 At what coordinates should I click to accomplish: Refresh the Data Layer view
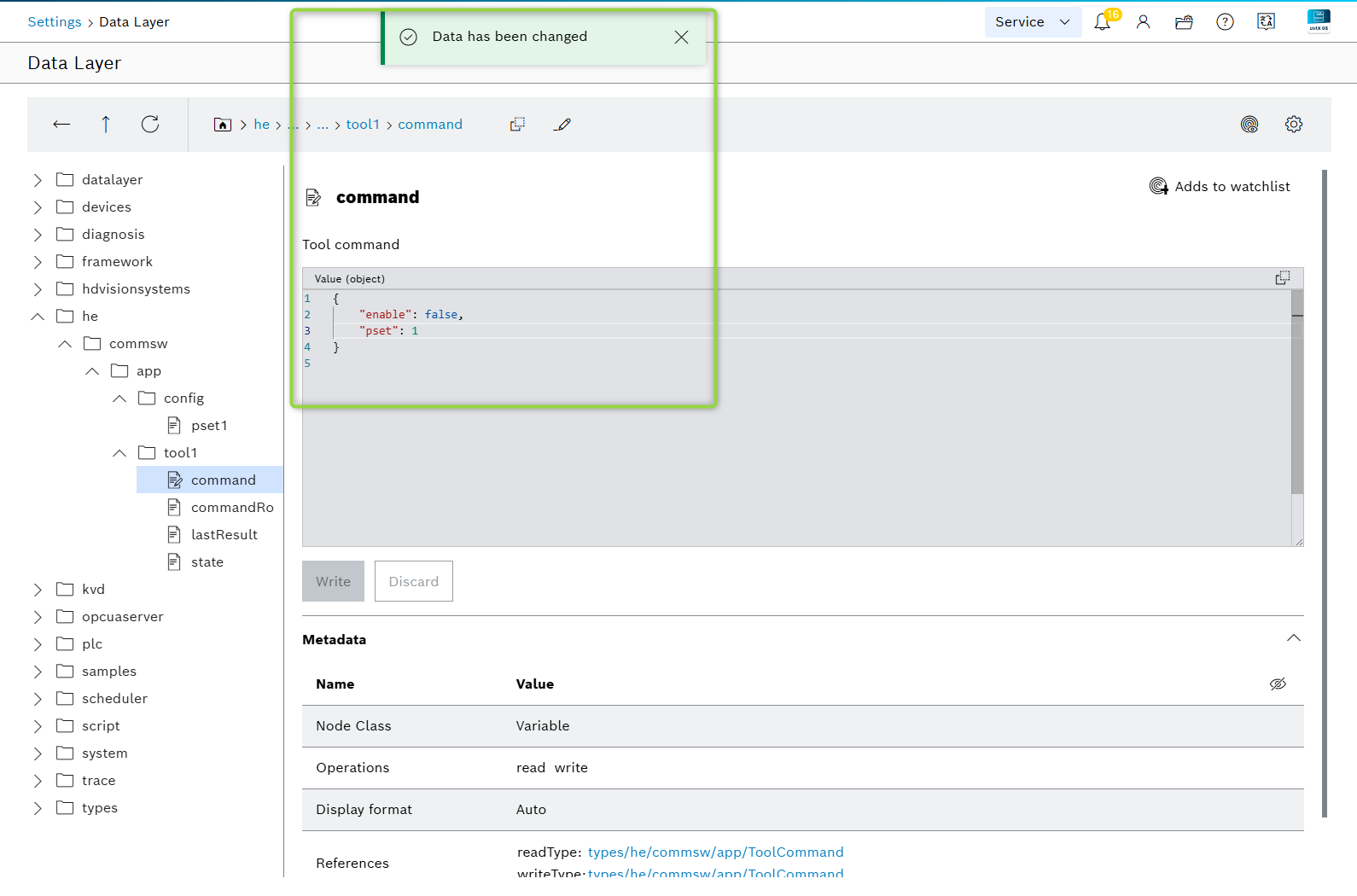[150, 125]
